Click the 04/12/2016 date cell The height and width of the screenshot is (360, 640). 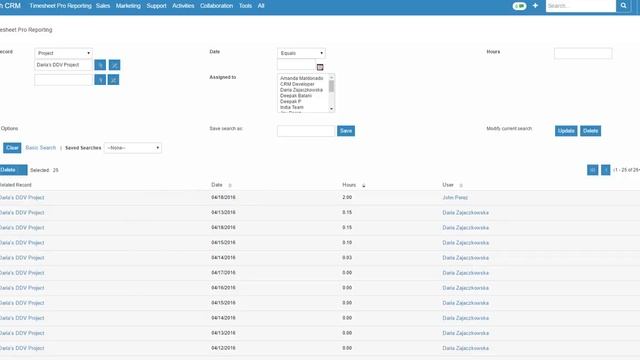click(223, 348)
